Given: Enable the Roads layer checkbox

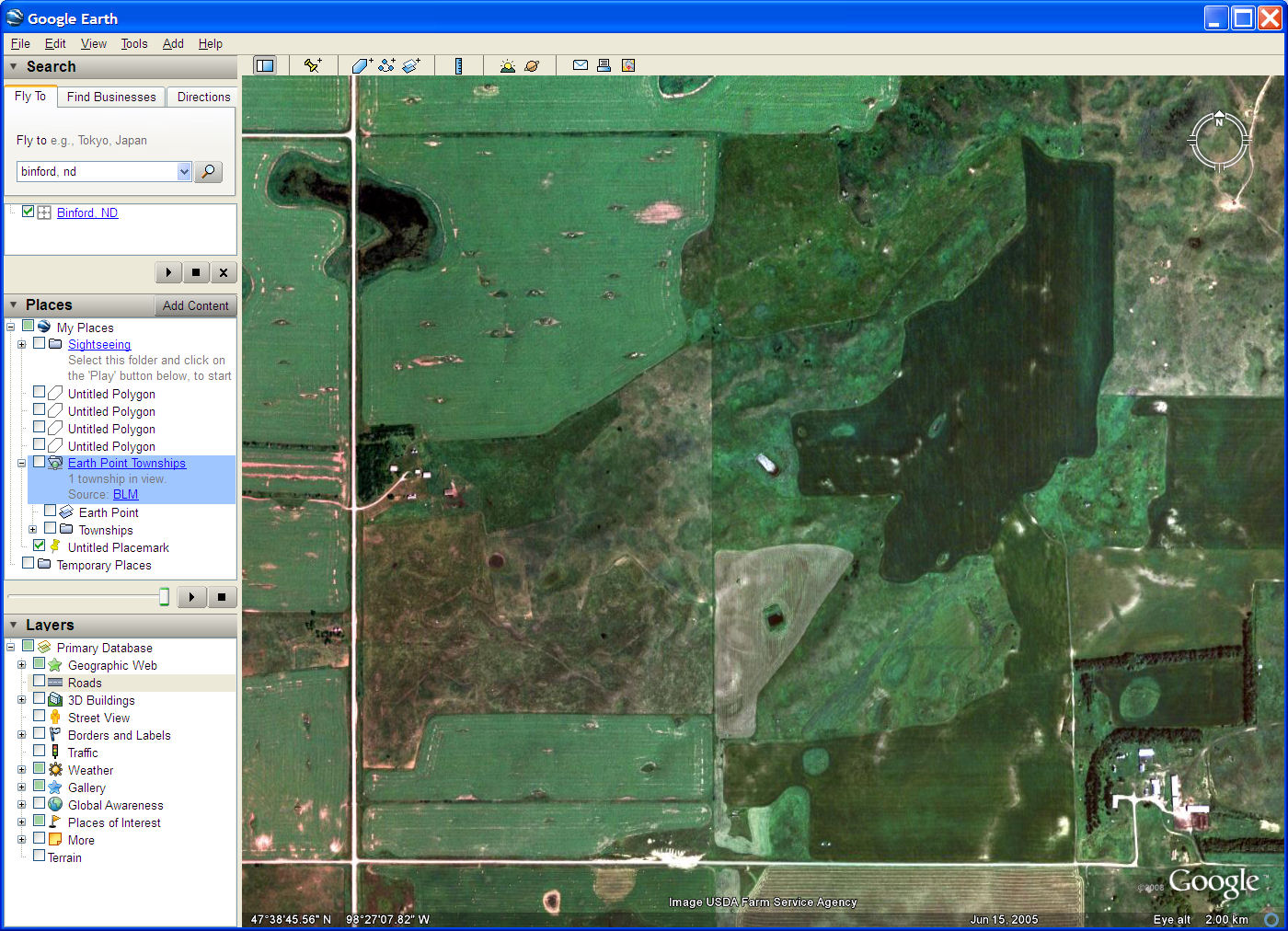Looking at the screenshot, I should (x=40, y=682).
